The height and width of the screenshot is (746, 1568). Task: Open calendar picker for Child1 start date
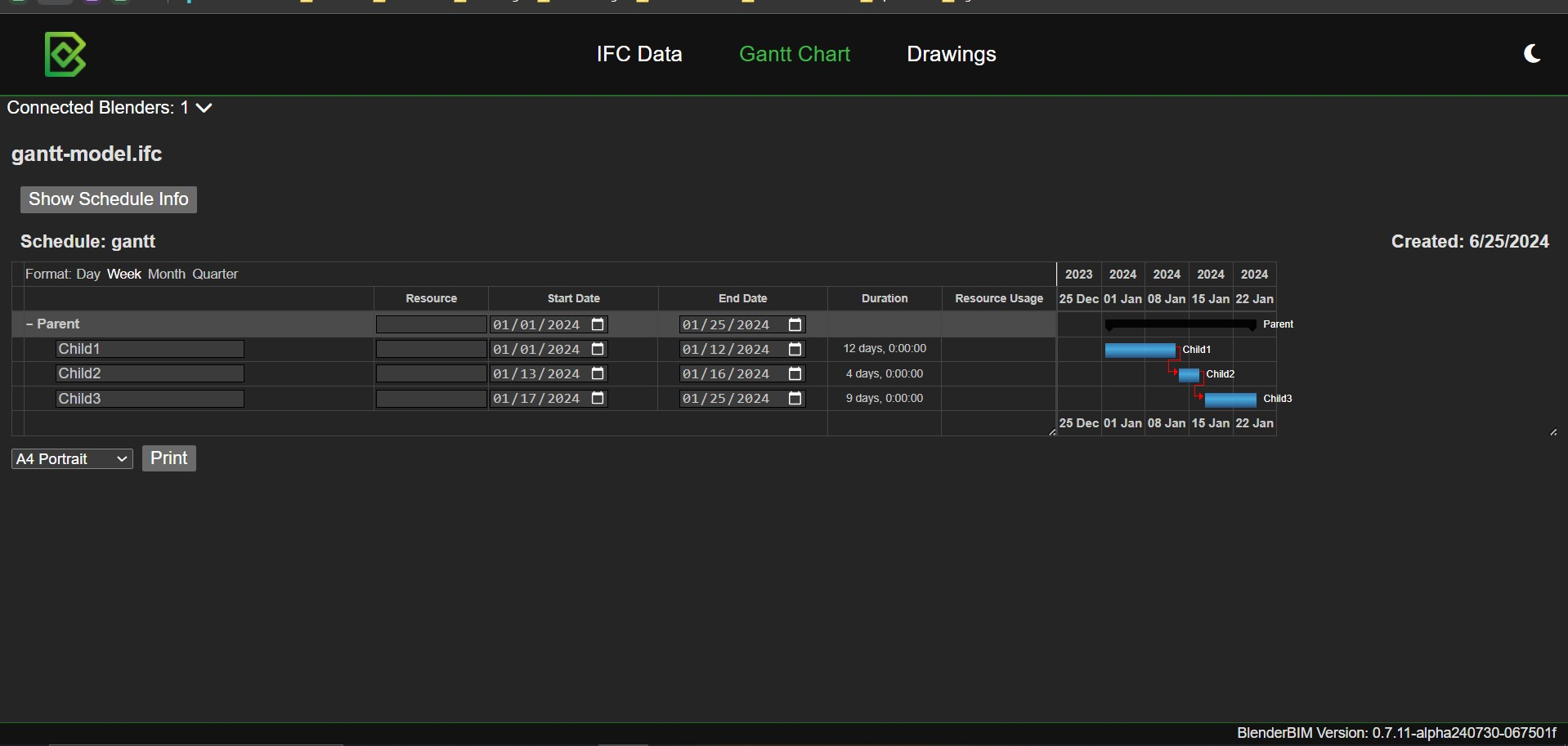pyautogui.click(x=598, y=349)
